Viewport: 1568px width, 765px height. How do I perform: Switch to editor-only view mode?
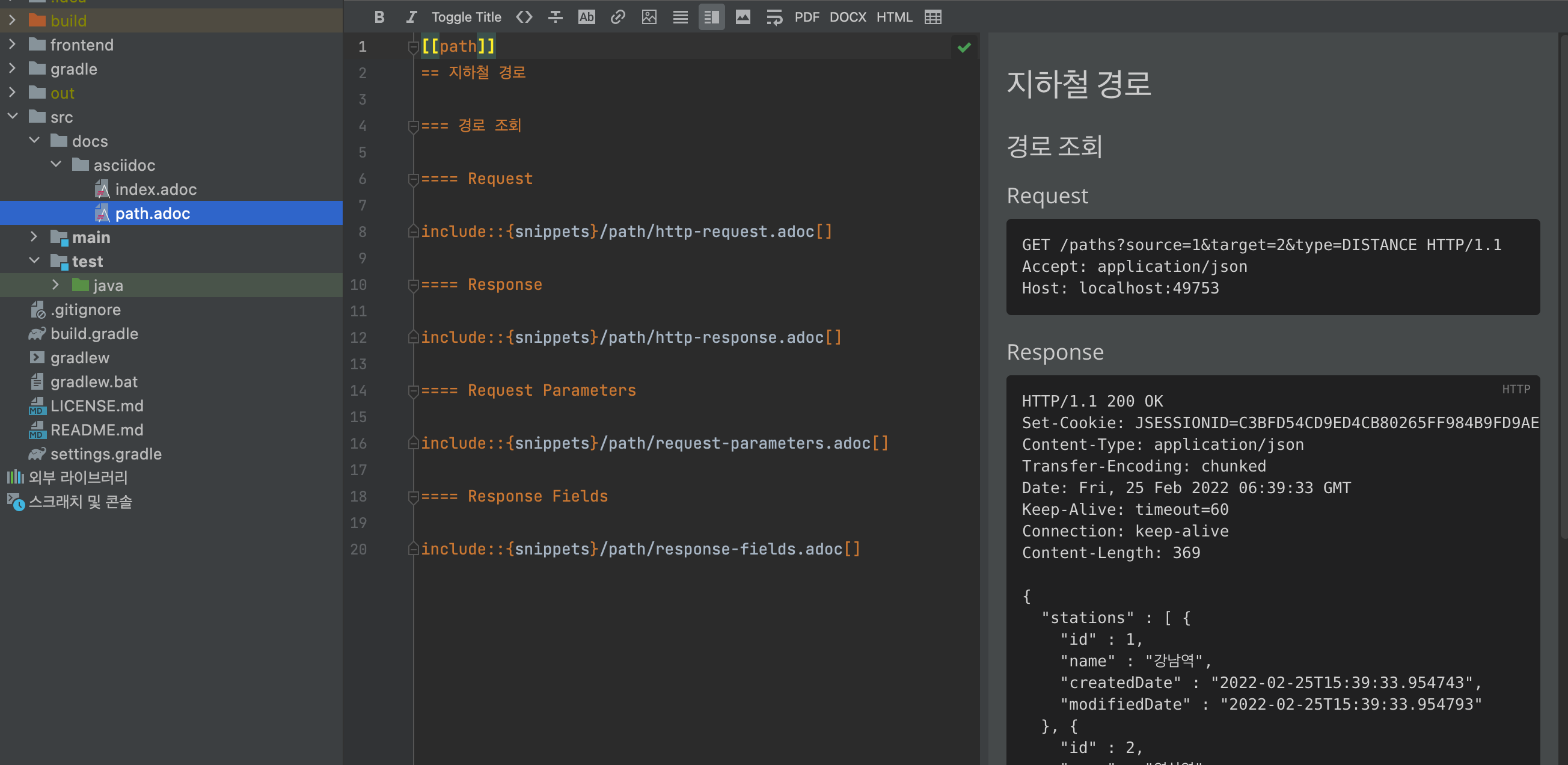680,17
